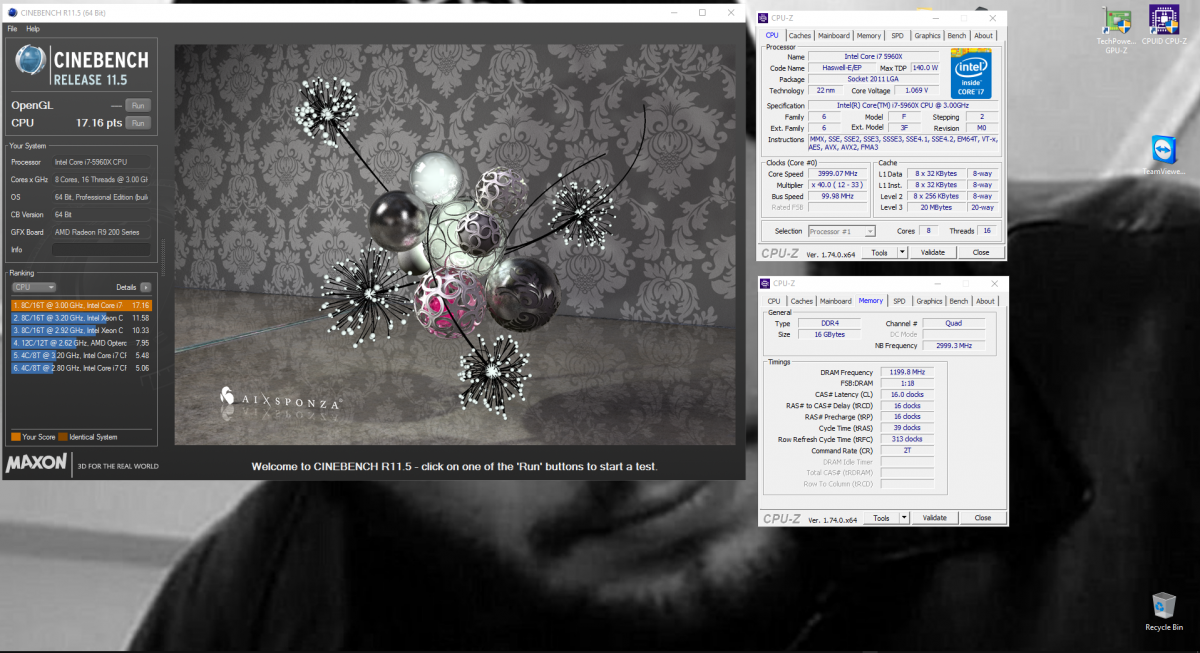1200x653 pixels.
Task: Click Validate in lower CPU-Z window
Action: [935, 518]
